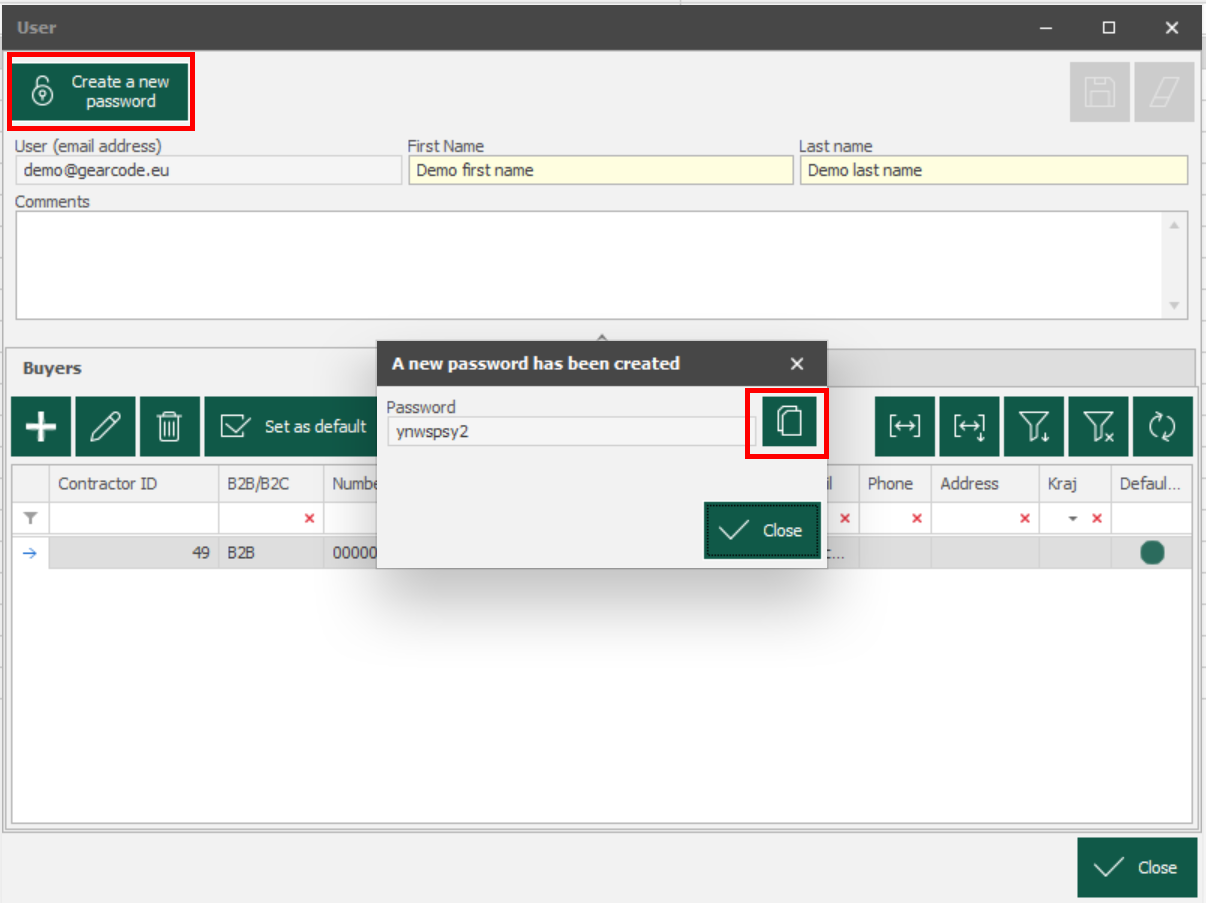The image size is (1206, 903).
Task: Click the B2B cell in buyer row
Action: coord(271,552)
